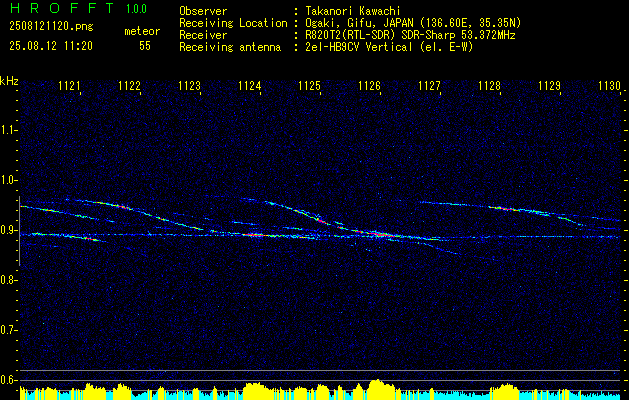
Task: Click time marker 1130
Action: (x=609, y=86)
